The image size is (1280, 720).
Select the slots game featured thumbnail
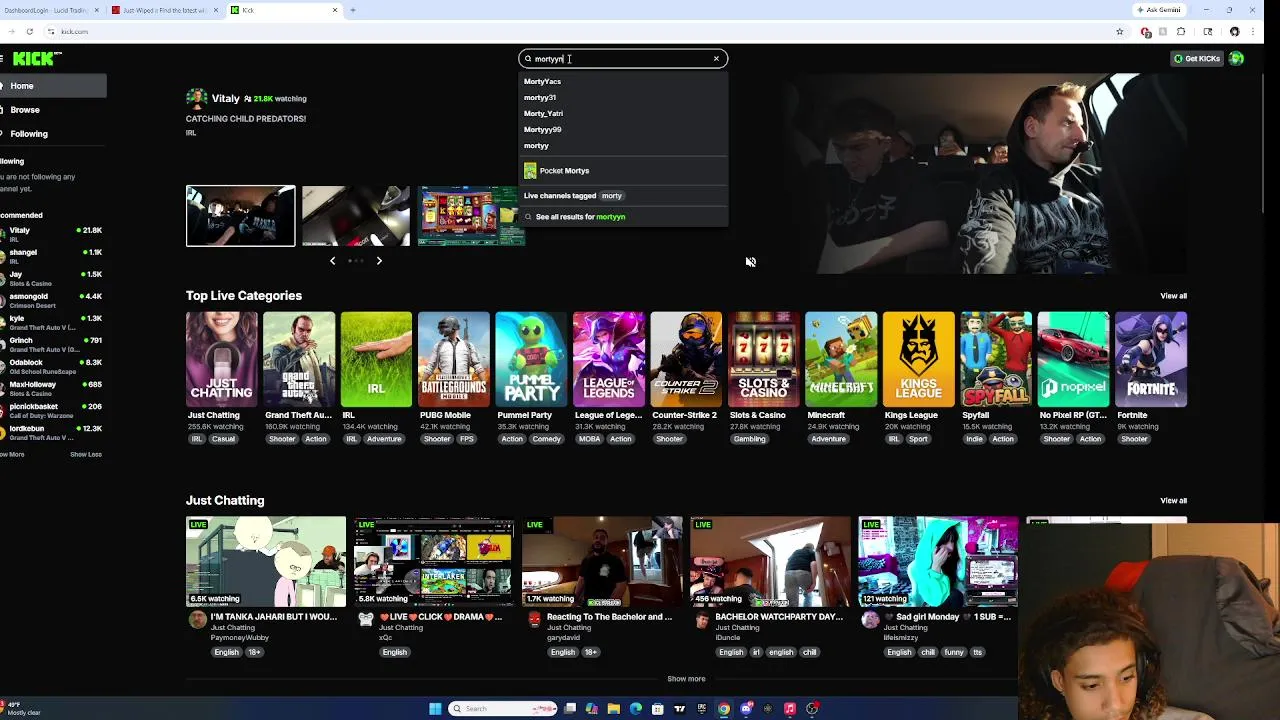coord(471,216)
